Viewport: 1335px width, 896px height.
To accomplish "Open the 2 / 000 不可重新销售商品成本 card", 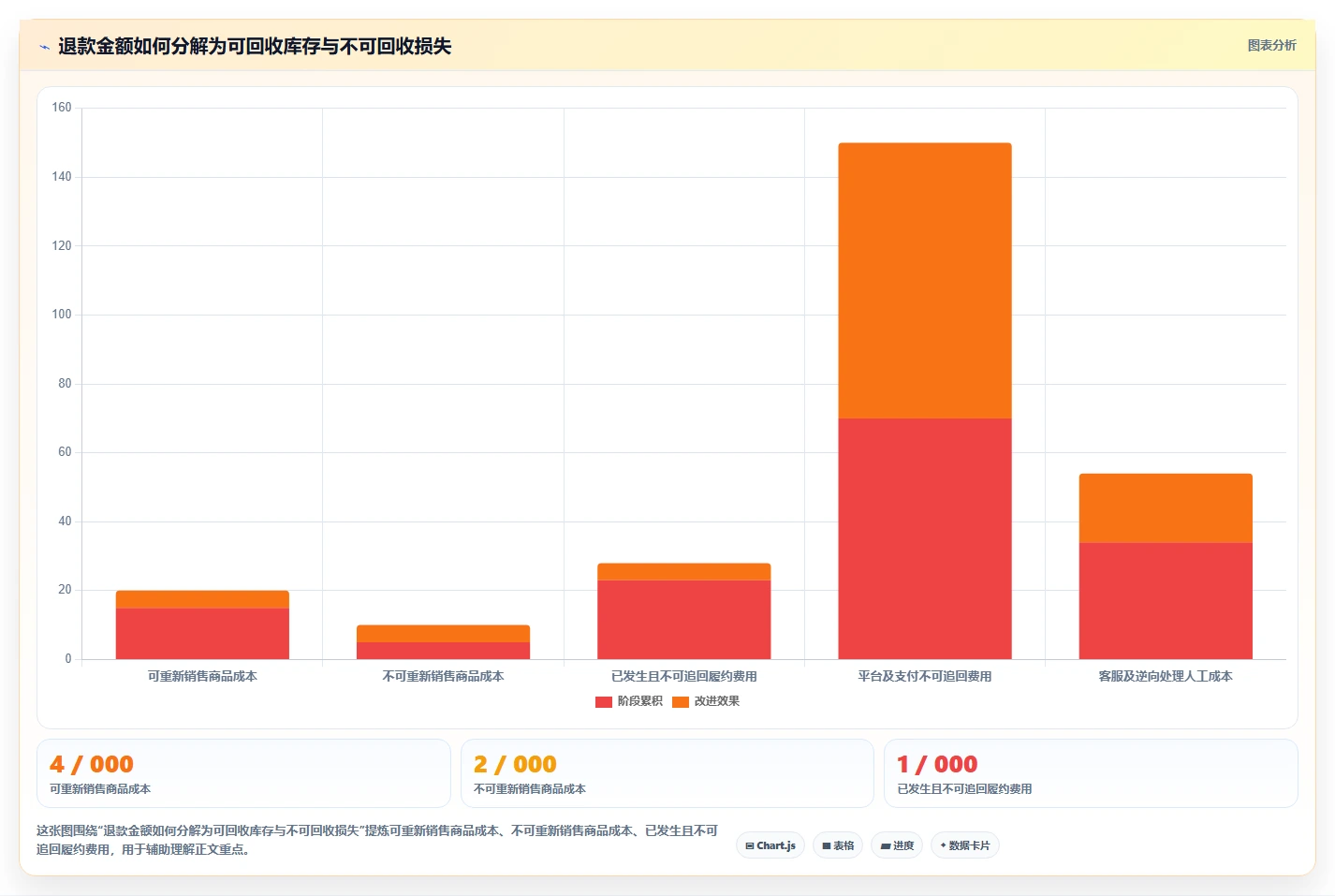I will [x=667, y=773].
